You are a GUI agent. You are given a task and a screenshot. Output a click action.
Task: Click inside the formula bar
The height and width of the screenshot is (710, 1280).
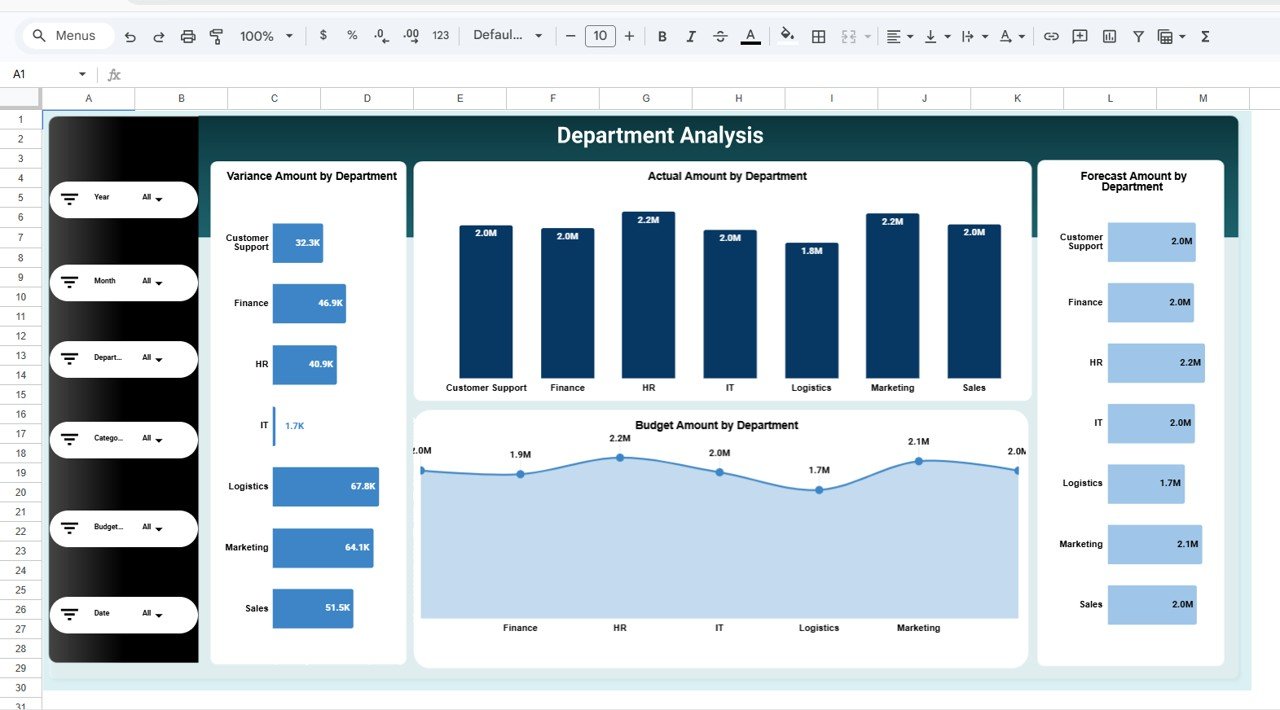click(x=400, y=74)
